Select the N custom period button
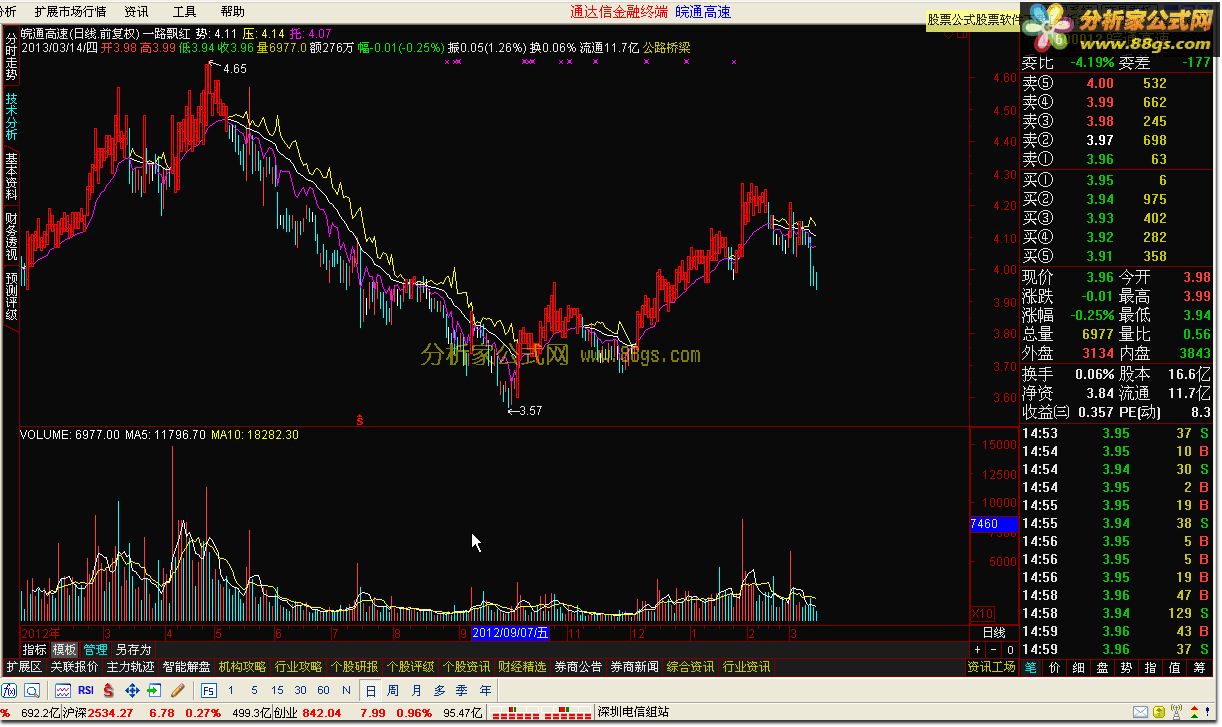This screenshot has height=727, width=1222. coord(346,690)
